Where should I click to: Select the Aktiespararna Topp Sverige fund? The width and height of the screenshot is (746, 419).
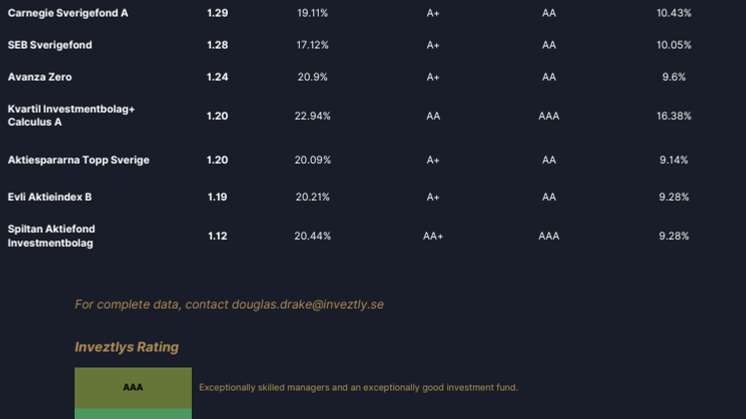[x=79, y=160]
